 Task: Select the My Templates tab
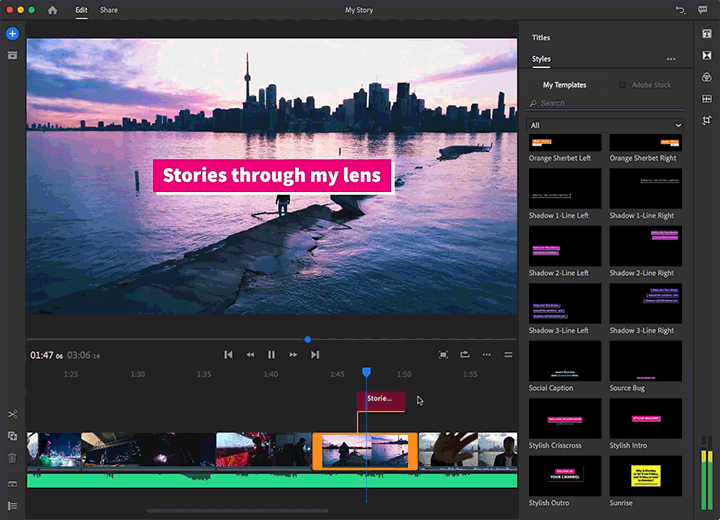[x=564, y=85]
